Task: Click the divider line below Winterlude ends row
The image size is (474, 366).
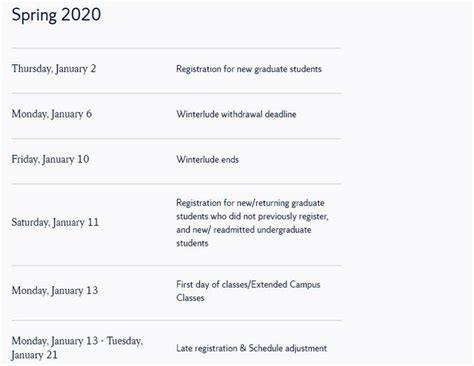Action: click(x=177, y=184)
